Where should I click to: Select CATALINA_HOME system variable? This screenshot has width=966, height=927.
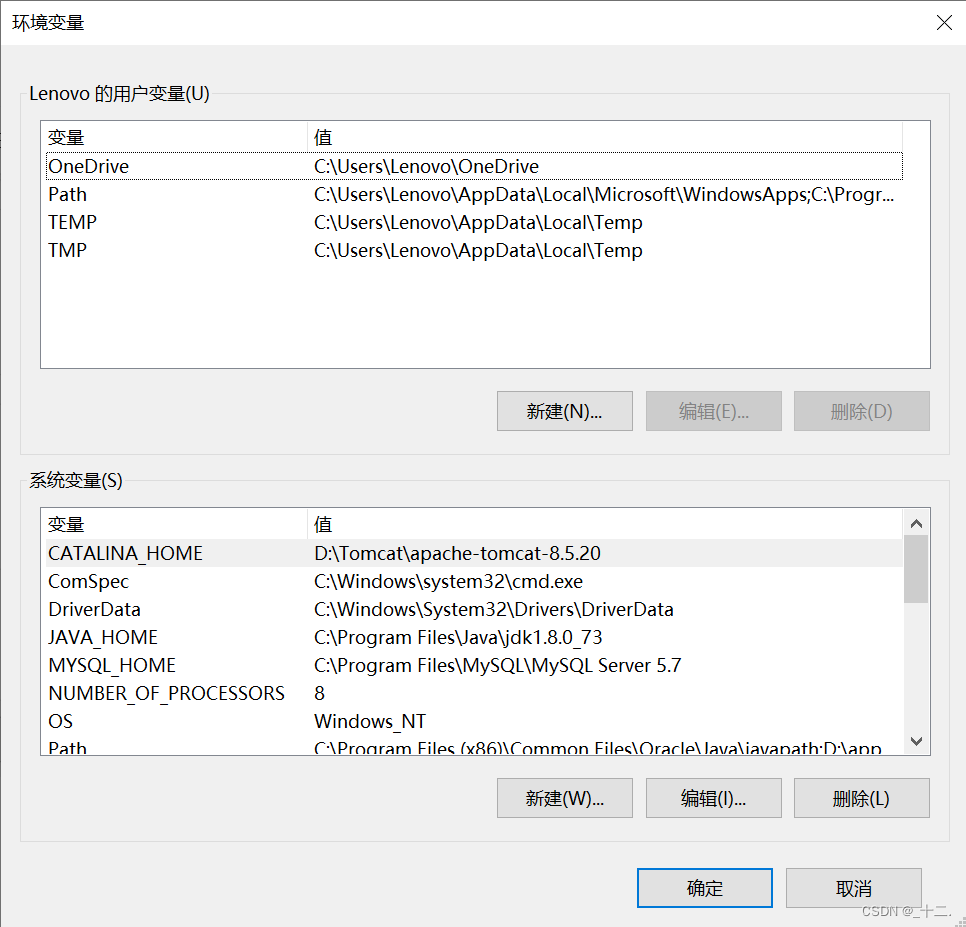(x=474, y=553)
